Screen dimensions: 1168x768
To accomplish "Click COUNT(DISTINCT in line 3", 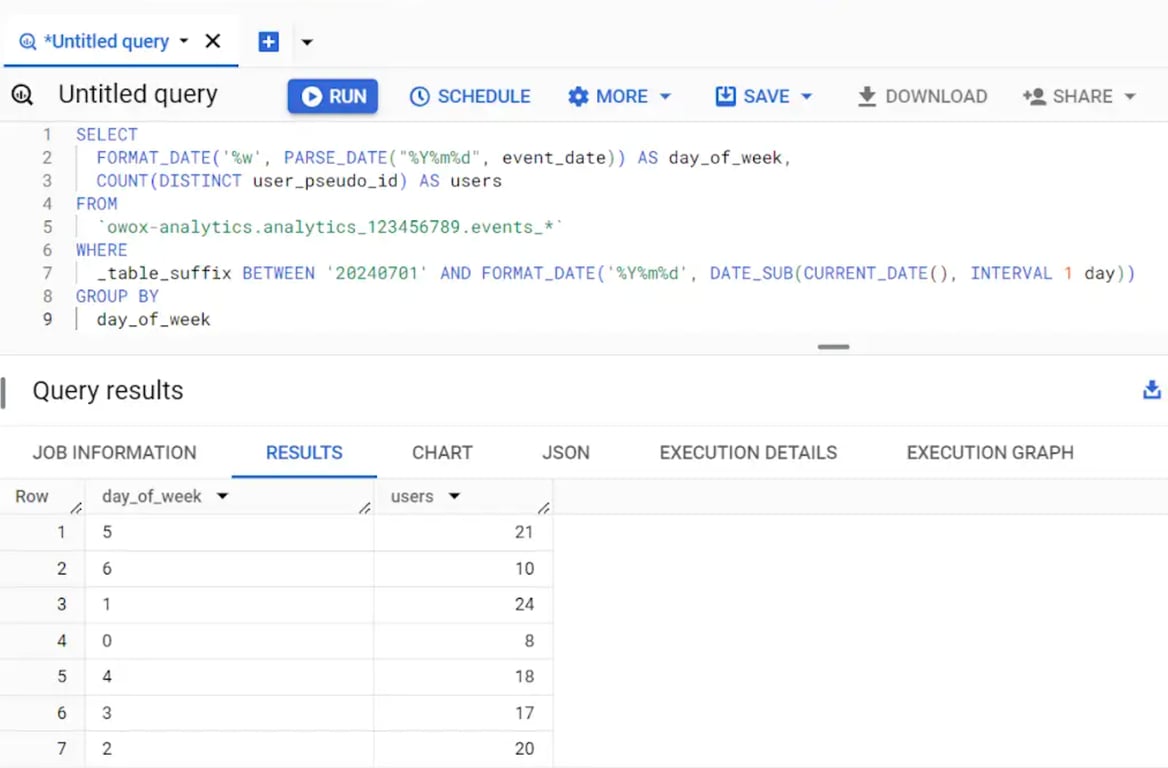I will [169, 181].
